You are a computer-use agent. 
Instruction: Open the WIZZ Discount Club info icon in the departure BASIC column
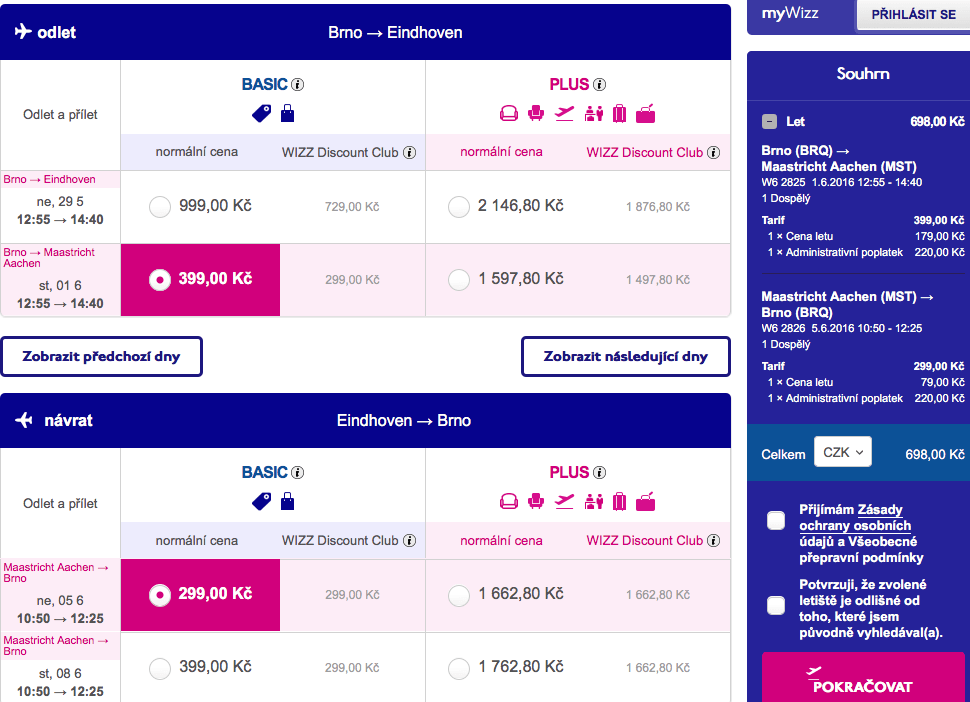coord(410,153)
